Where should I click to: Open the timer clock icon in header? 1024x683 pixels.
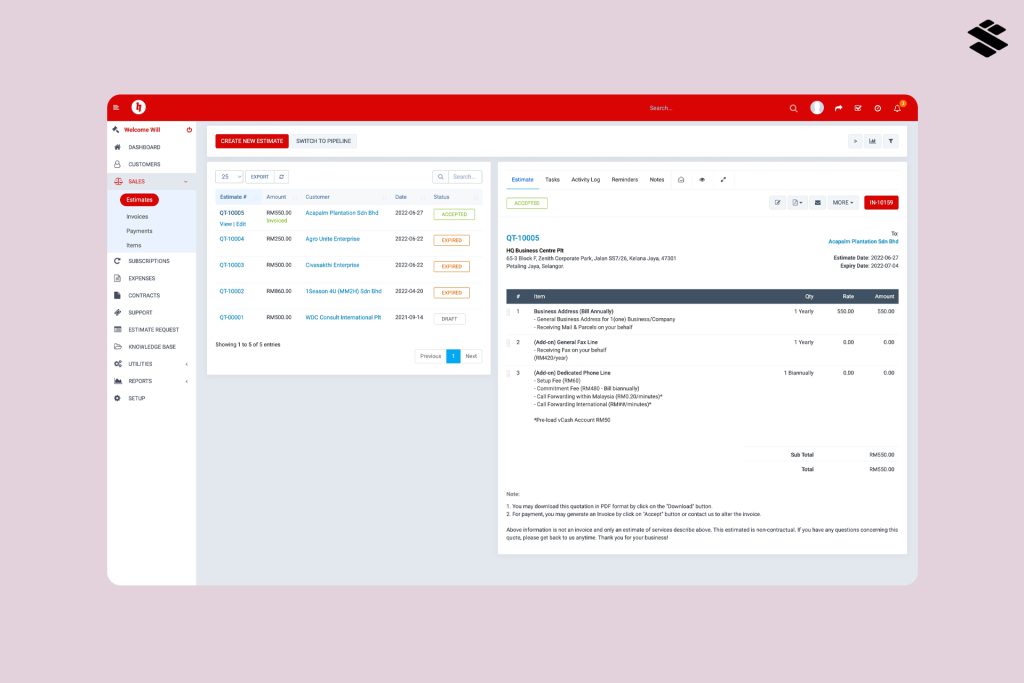(878, 108)
